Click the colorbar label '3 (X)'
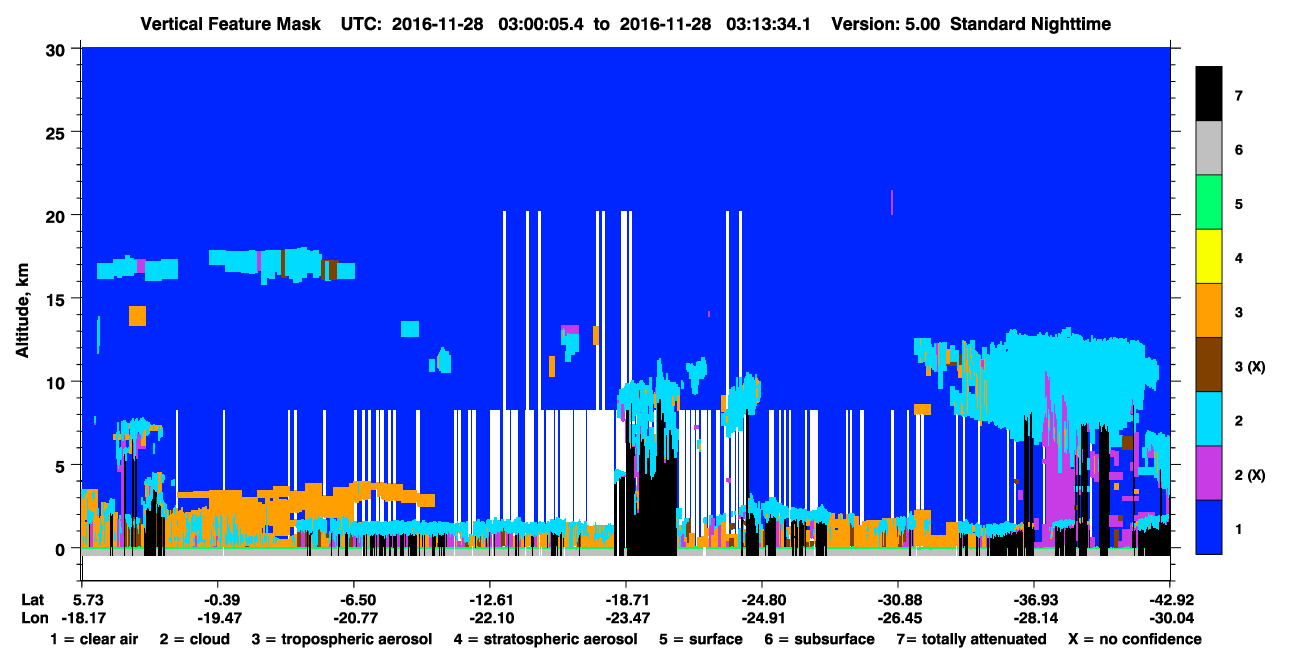 coord(1250,366)
